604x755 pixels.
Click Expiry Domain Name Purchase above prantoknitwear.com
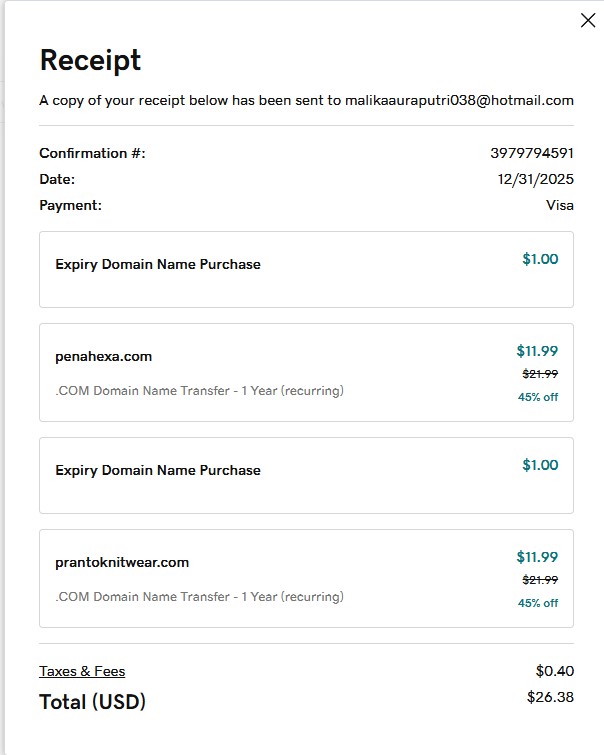(158, 470)
